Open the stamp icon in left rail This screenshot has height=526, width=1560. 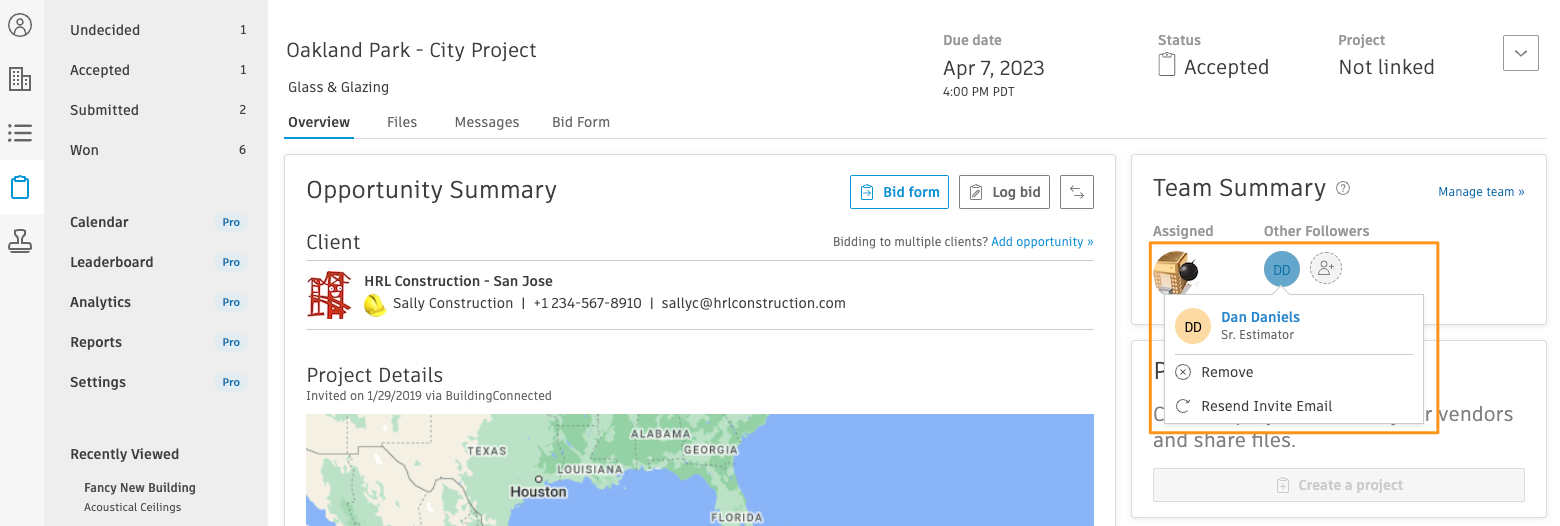click(x=20, y=240)
